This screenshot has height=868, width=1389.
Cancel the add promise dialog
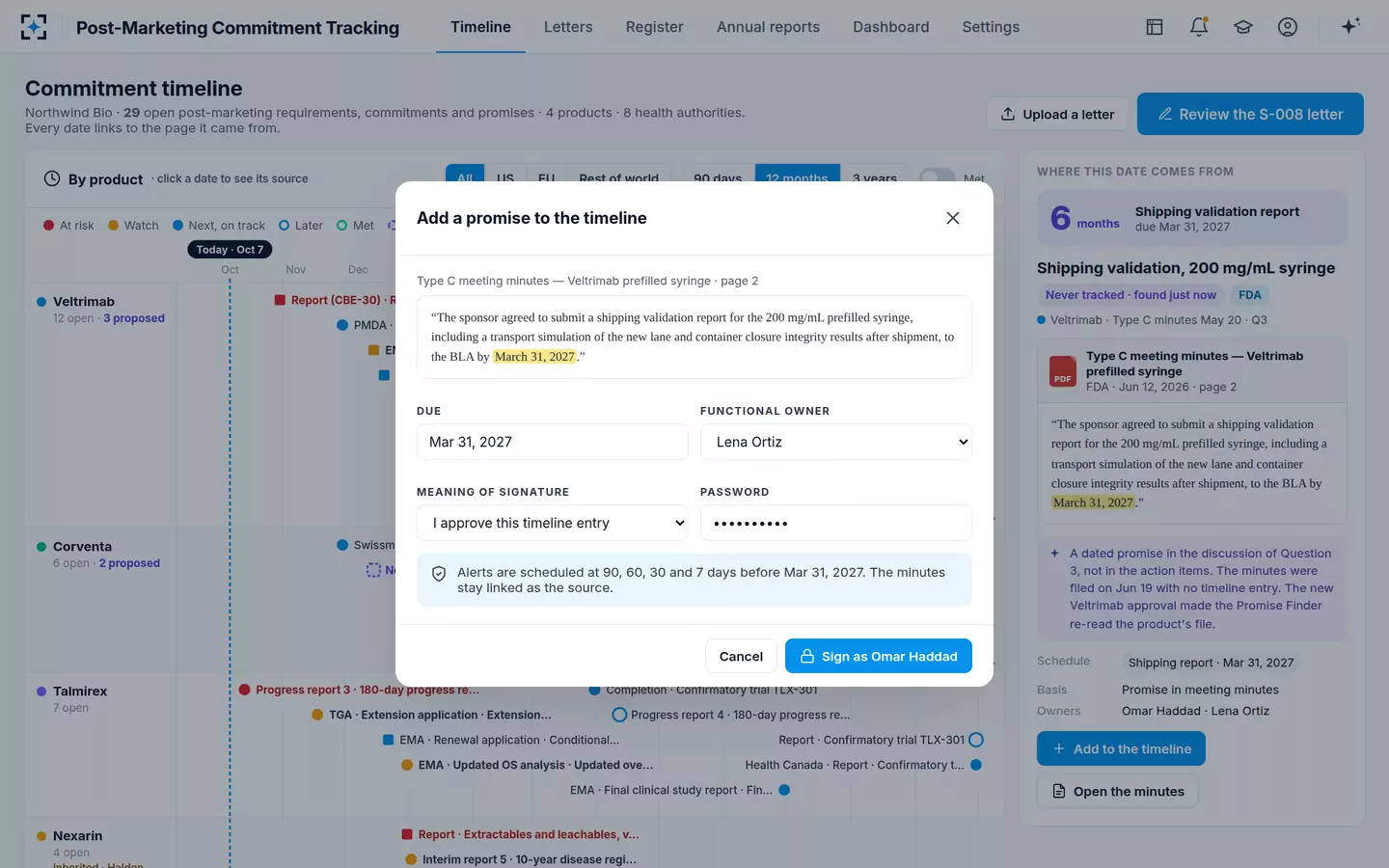pos(741,656)
